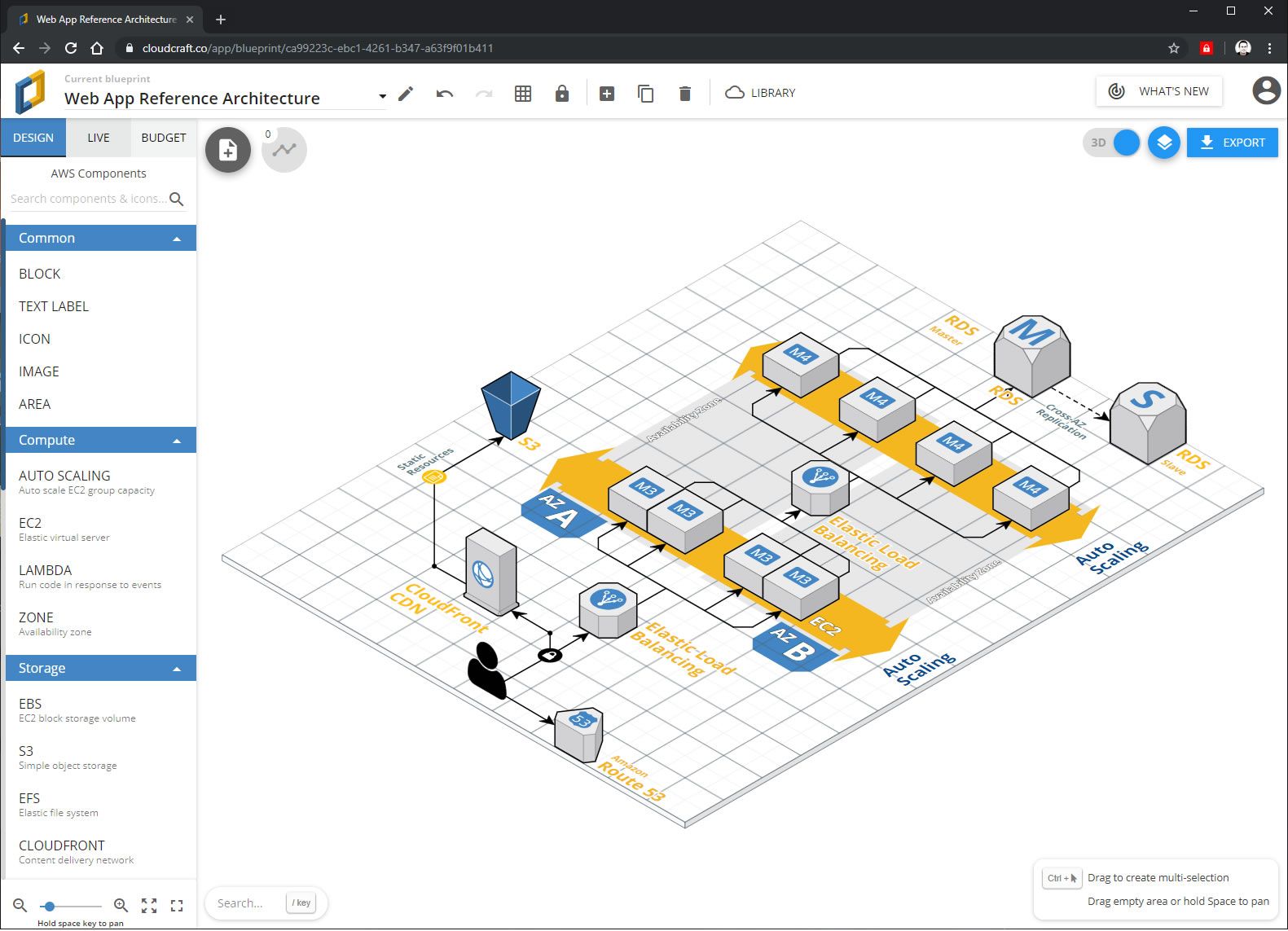Click the redo arrow icon

coord(484,94)
